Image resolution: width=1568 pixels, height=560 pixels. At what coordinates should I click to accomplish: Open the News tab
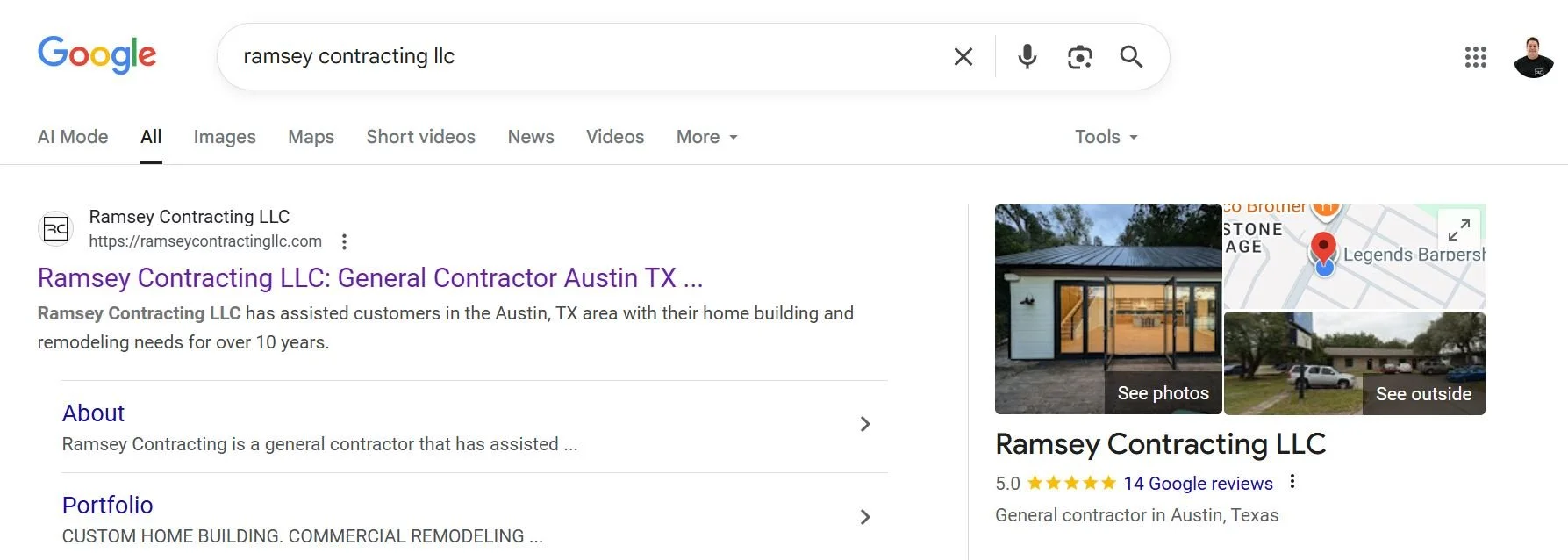531,137
